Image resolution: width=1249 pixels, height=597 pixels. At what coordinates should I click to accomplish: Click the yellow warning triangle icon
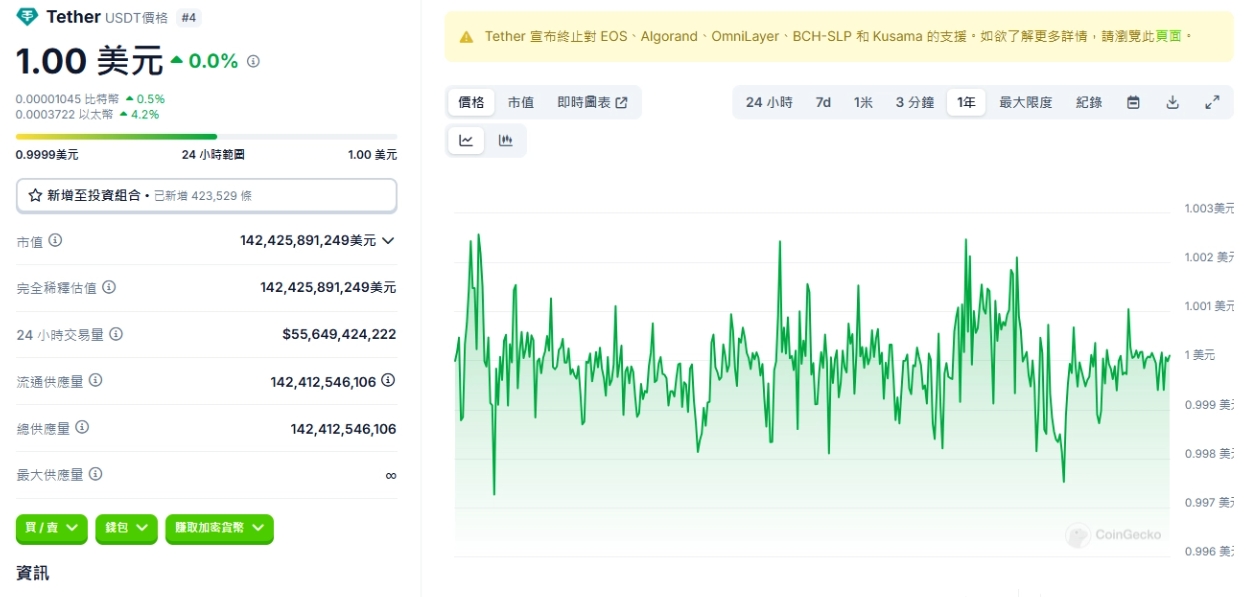[466, 37]
